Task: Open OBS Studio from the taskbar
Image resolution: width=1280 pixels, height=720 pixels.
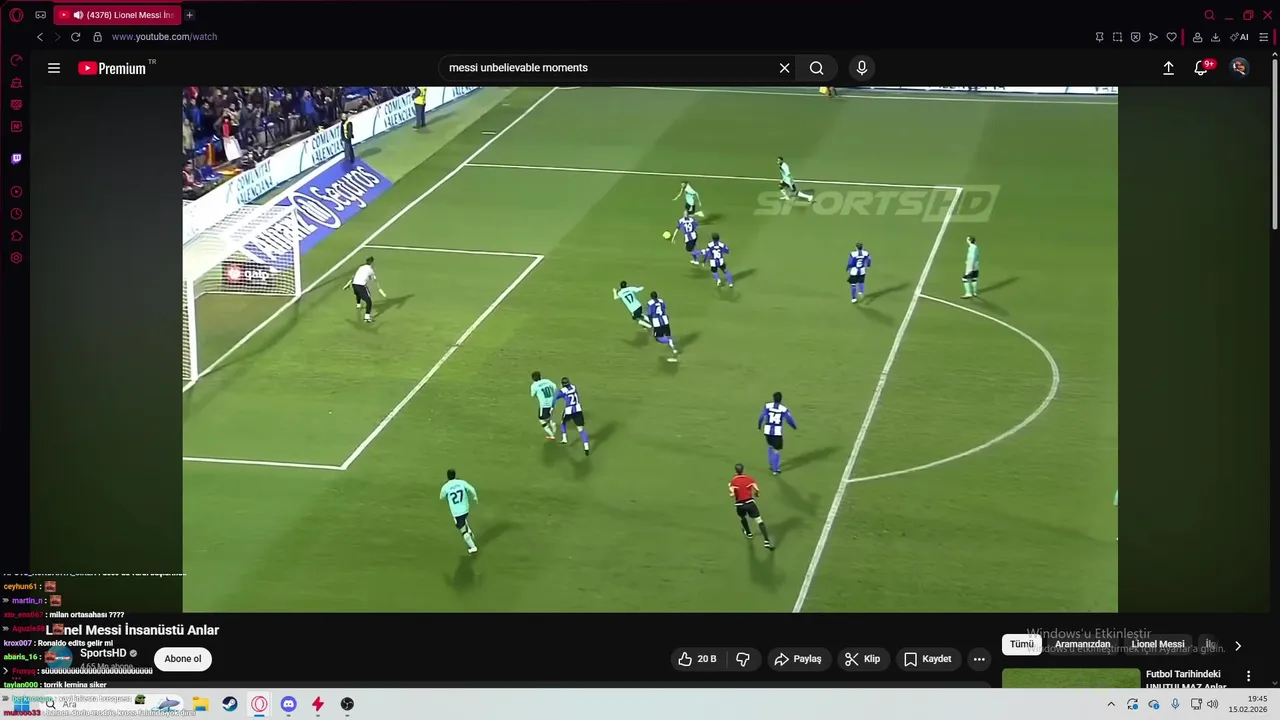Action: (x=347, y=704)
